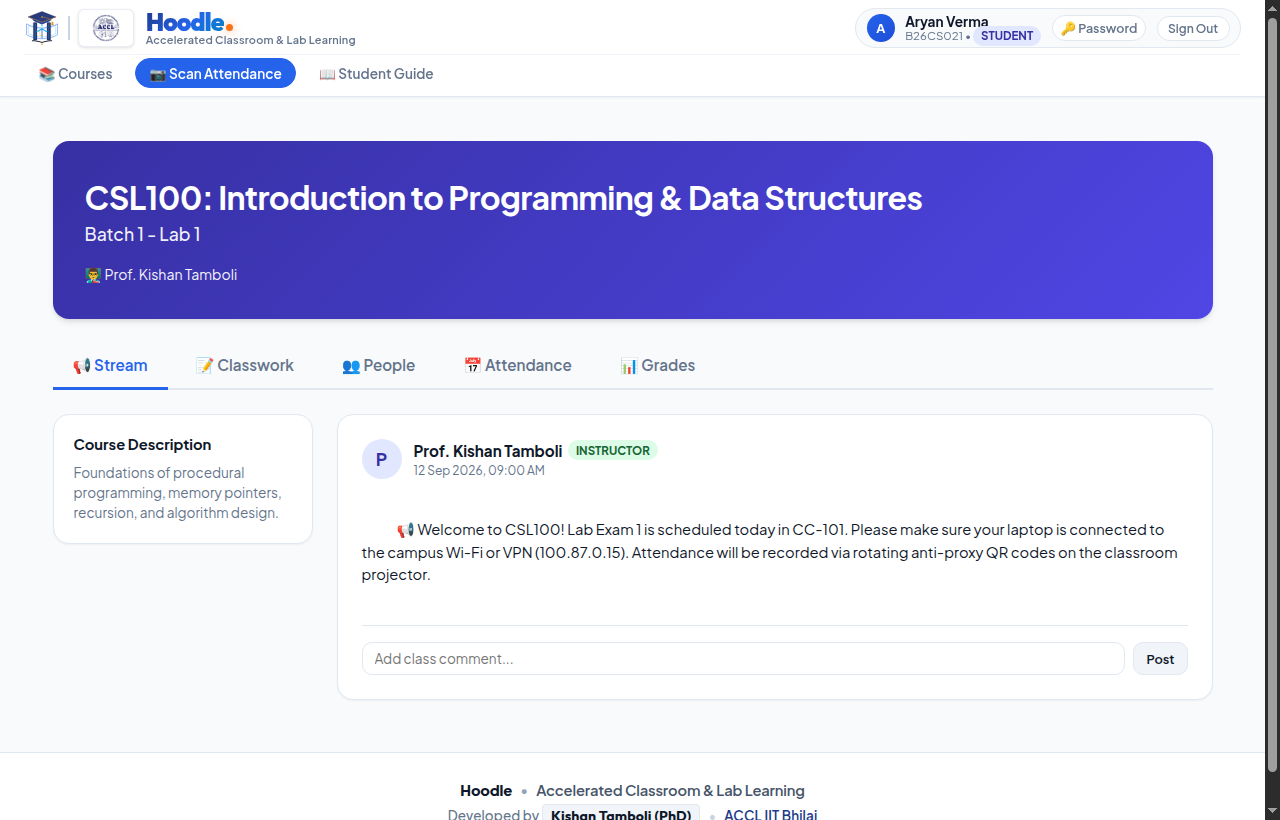Click the roll number B26CS021

[x=934, y=36]
